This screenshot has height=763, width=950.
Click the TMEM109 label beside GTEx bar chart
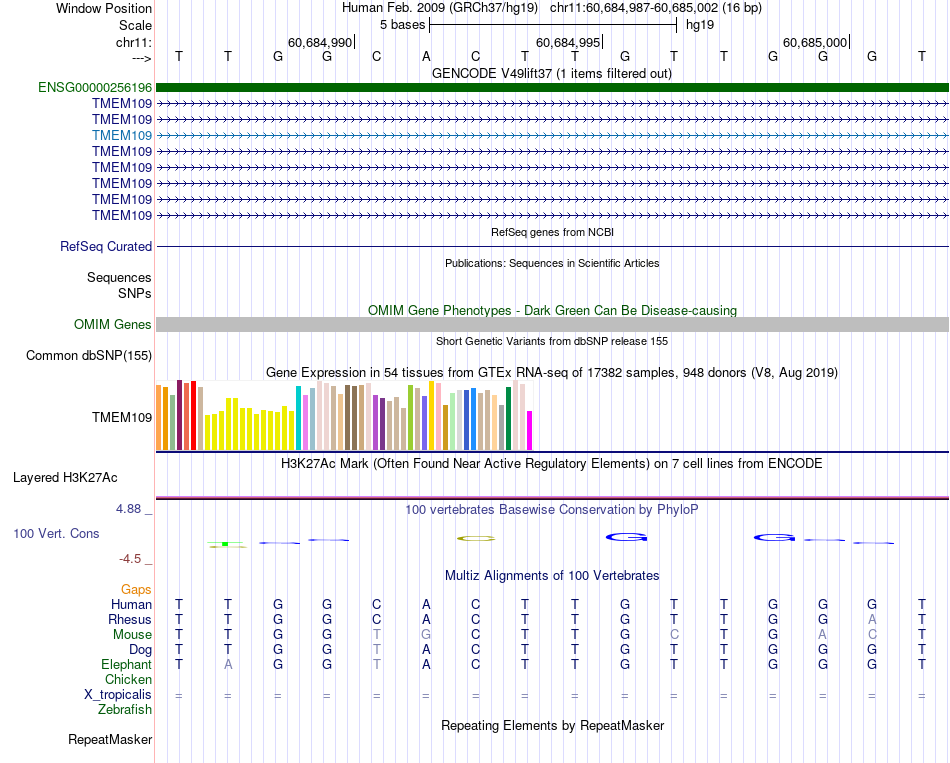(122, 418)
